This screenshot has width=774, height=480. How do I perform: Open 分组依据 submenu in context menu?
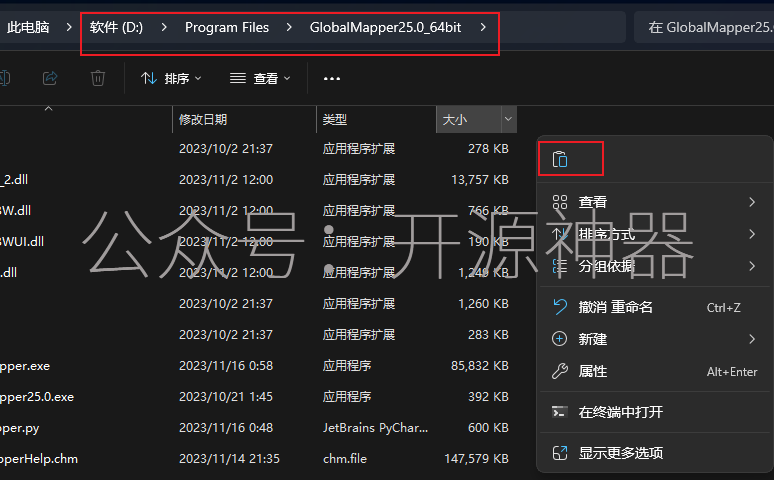click(x=655, y=266)
